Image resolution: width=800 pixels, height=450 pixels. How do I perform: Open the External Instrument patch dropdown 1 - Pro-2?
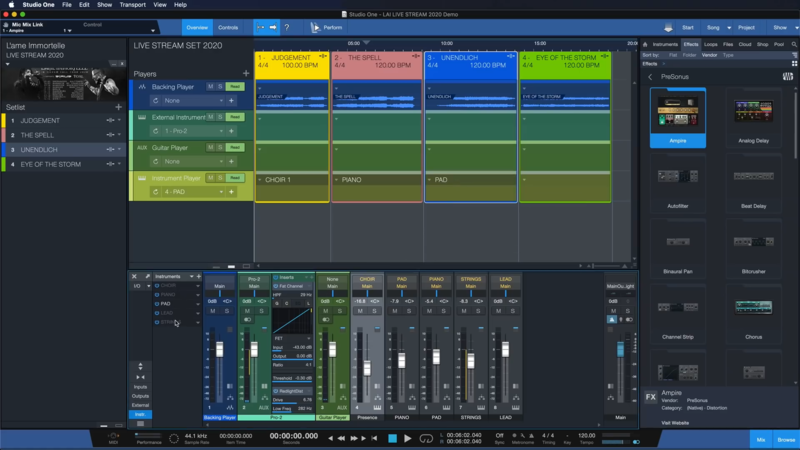click(x=193, y=131)
